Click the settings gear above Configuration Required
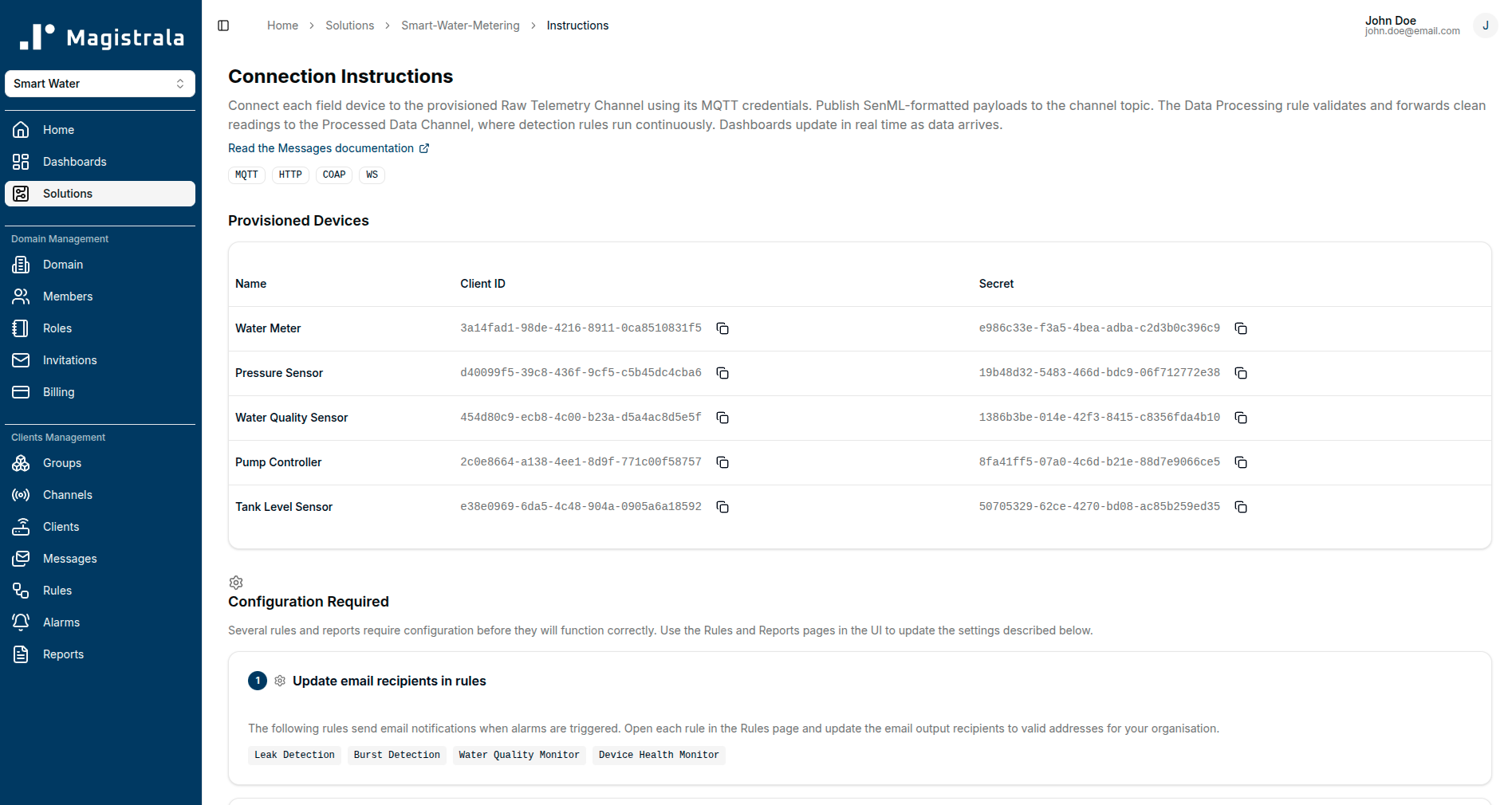This screenshot has width=1512, height=805. [x=236, y=583]
